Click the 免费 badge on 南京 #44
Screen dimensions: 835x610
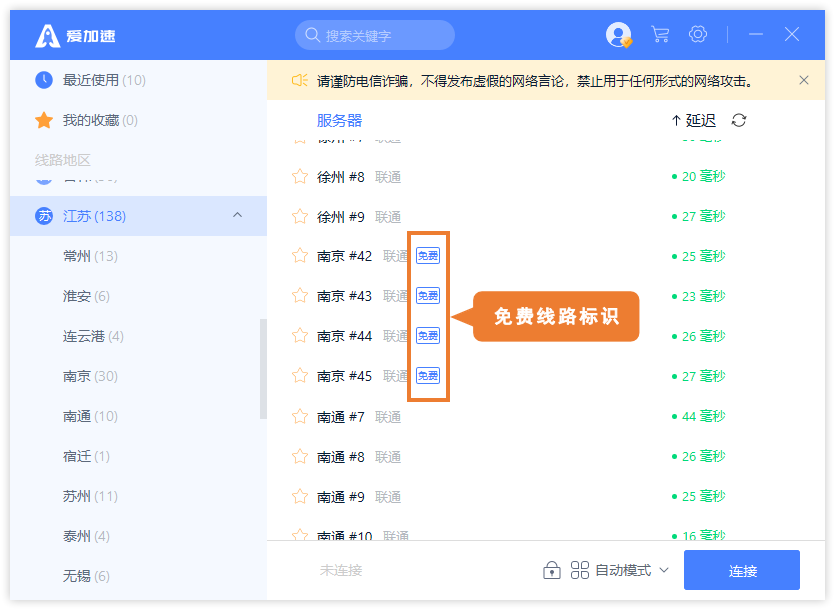(428, 336)
